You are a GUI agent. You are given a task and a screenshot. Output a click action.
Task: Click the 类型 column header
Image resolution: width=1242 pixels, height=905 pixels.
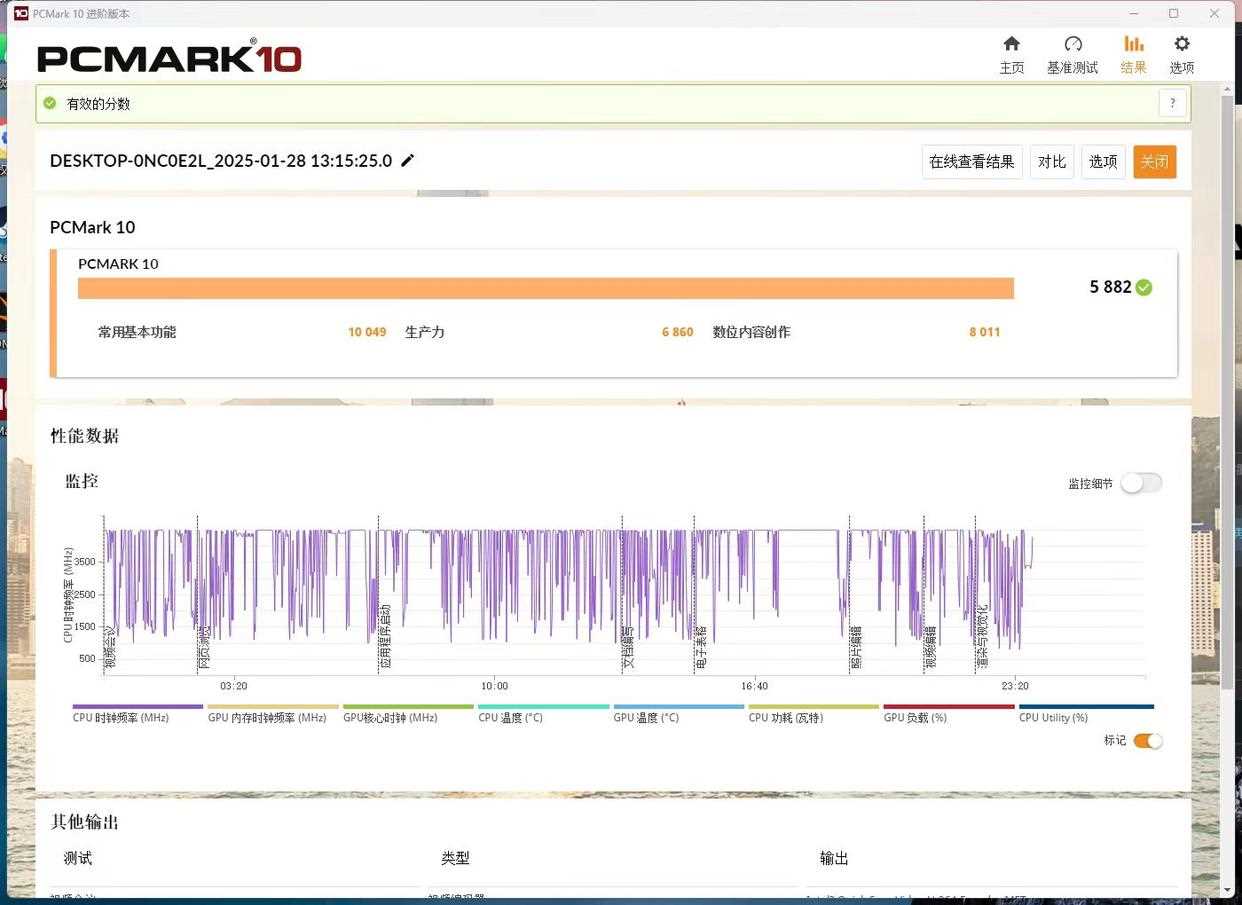[x=455, y=858]
